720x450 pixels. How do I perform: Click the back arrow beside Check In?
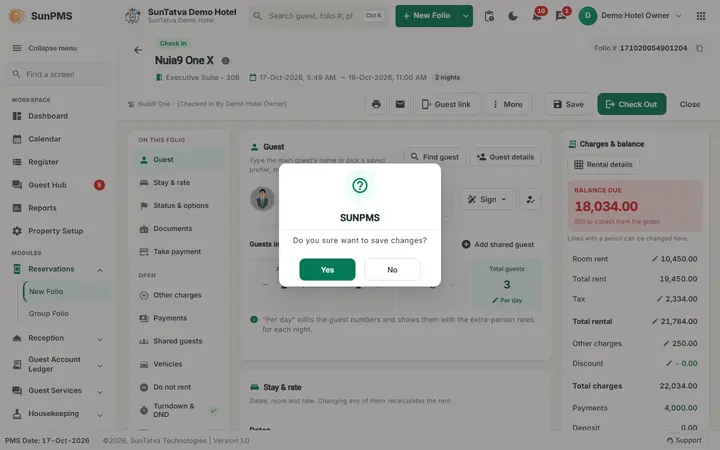coord(138,50)
